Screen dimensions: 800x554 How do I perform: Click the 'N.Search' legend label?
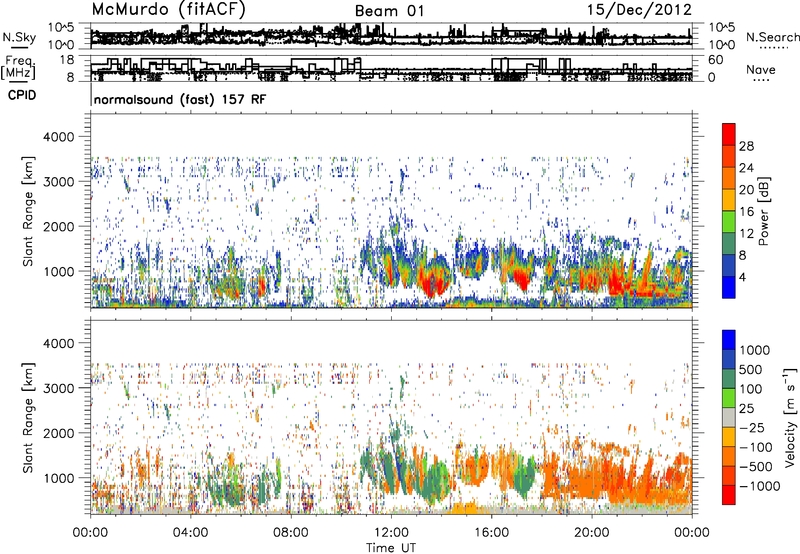point(772,37)
